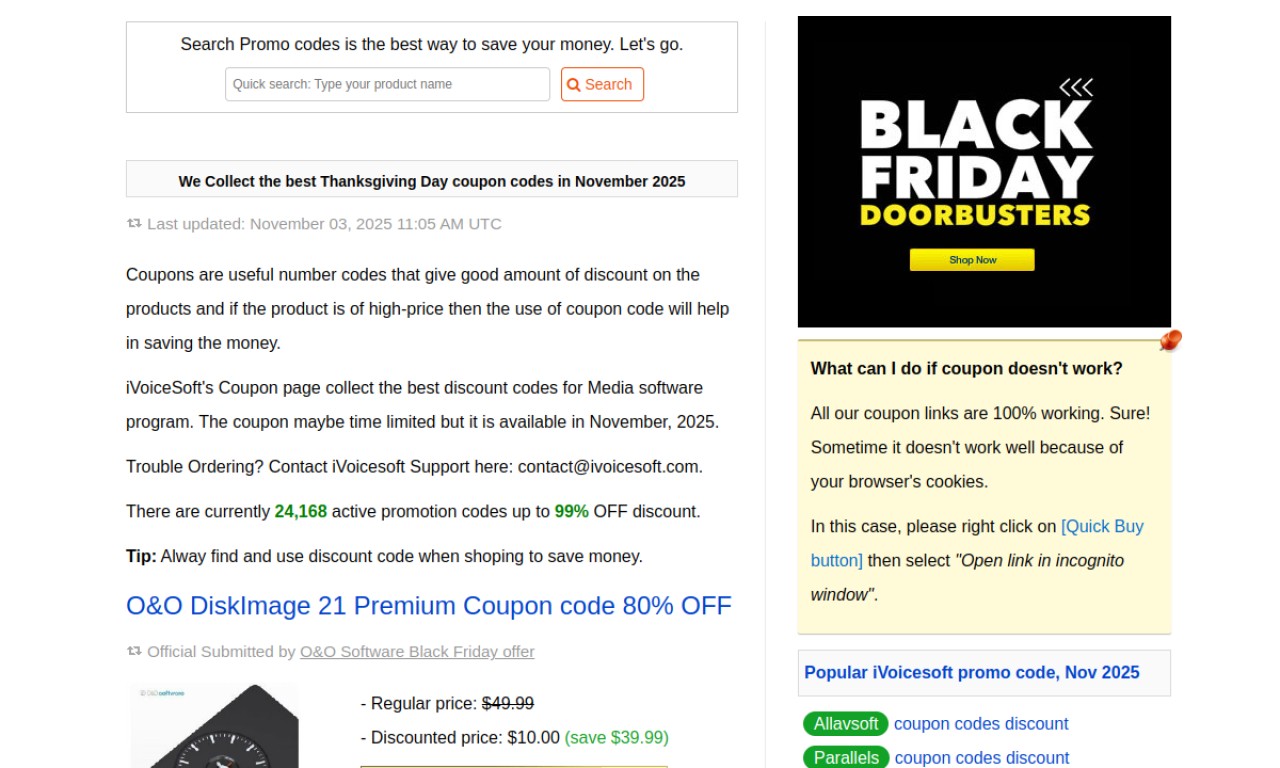The width and height of the screenshot is (1280, 768).
Task: Click the yellow Shop Now button
Action: click(972, 260)
